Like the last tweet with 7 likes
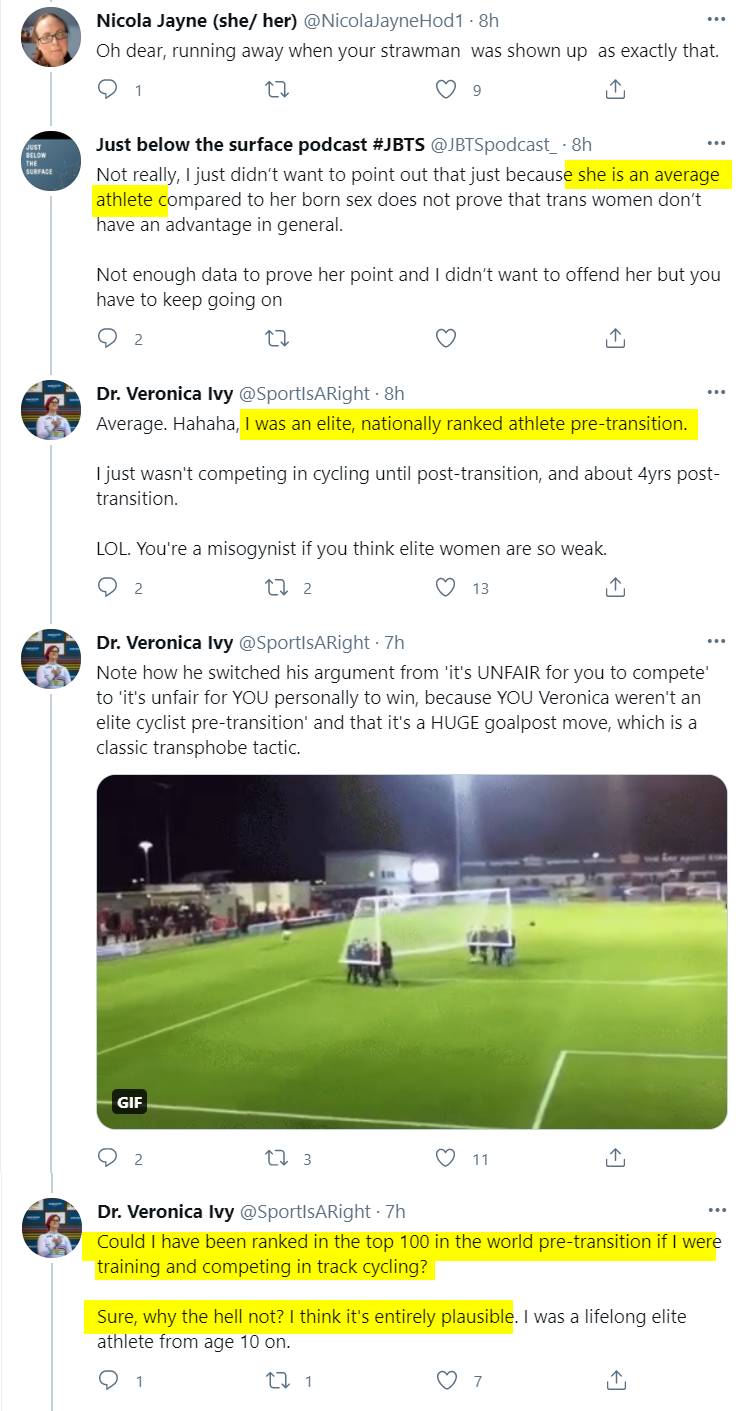This screenshot has height=1411, width=741. (446, 1380)
